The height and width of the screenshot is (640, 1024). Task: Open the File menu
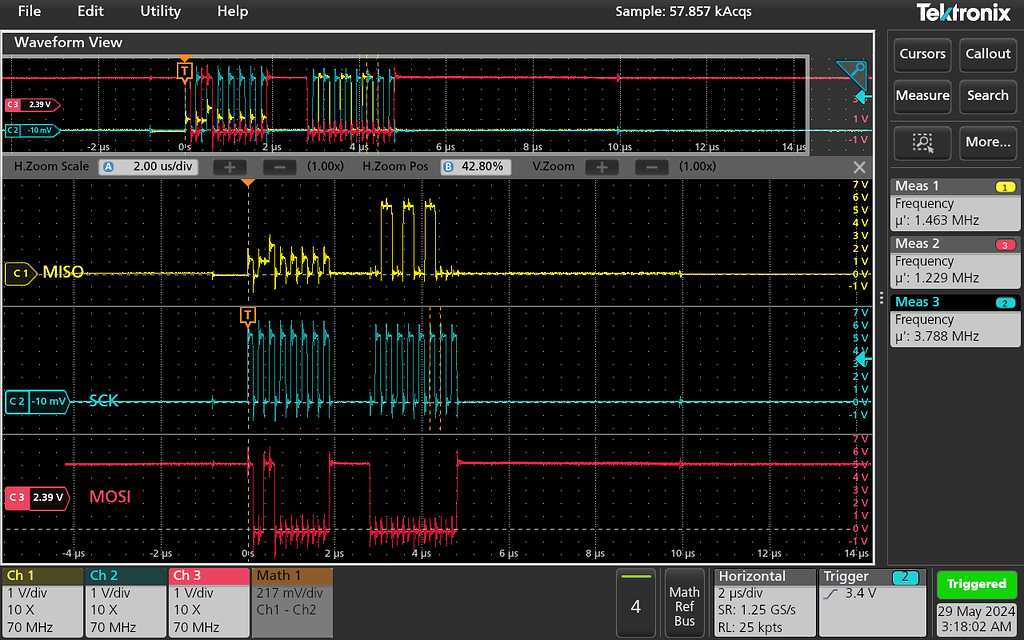(x=29, y=11)
